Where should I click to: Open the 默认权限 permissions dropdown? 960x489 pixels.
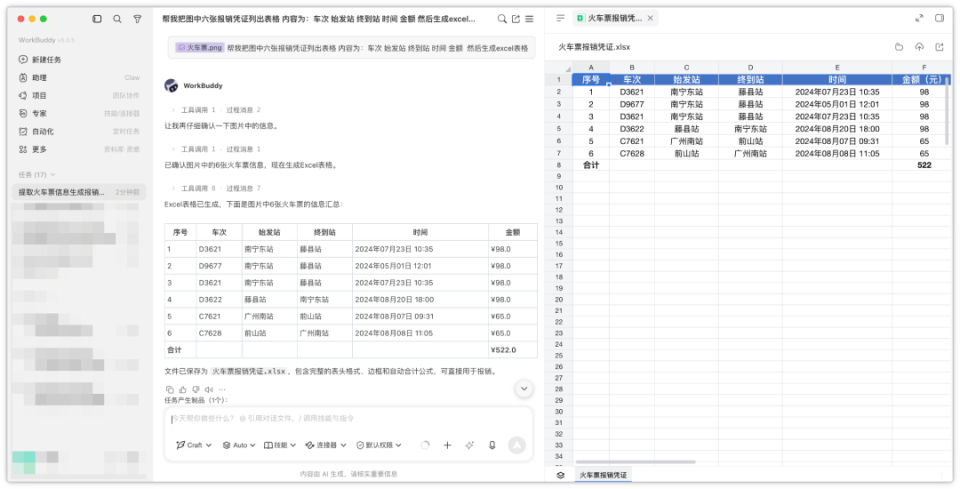(x=379, y=445)
